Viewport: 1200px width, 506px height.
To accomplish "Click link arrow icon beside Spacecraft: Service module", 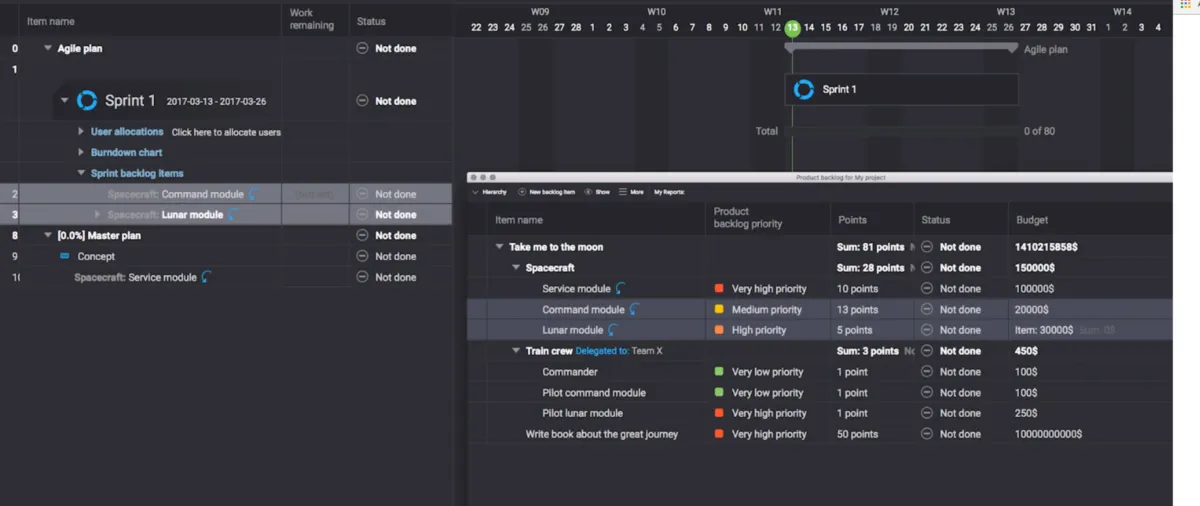I will [x=206, y=277].
